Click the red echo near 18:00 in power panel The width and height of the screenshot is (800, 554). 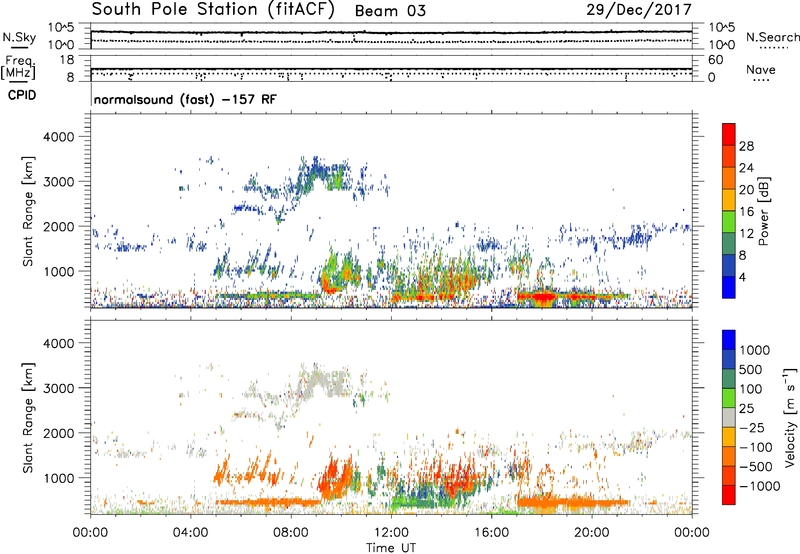541,295
